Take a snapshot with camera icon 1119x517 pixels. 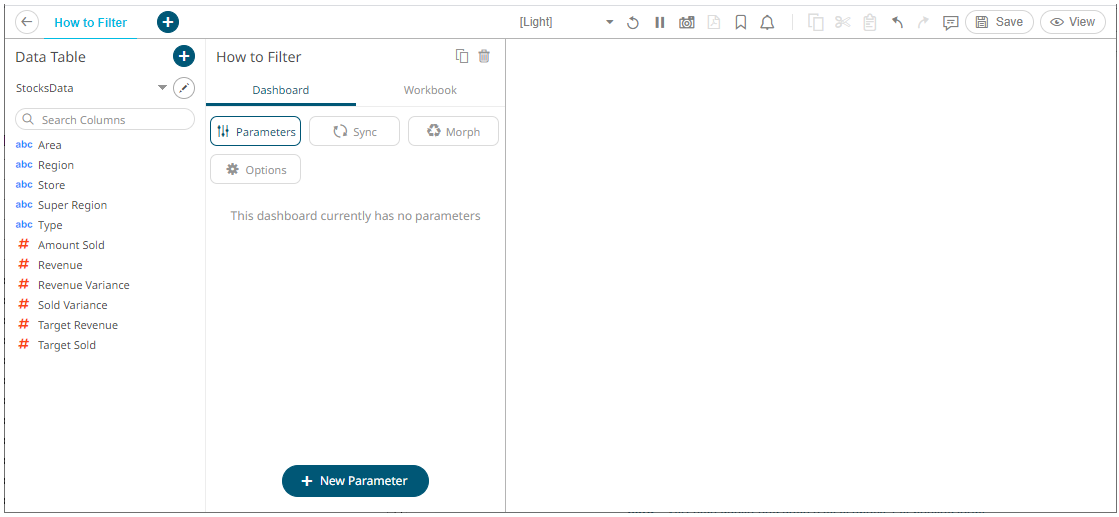click(x=687, y=23)
